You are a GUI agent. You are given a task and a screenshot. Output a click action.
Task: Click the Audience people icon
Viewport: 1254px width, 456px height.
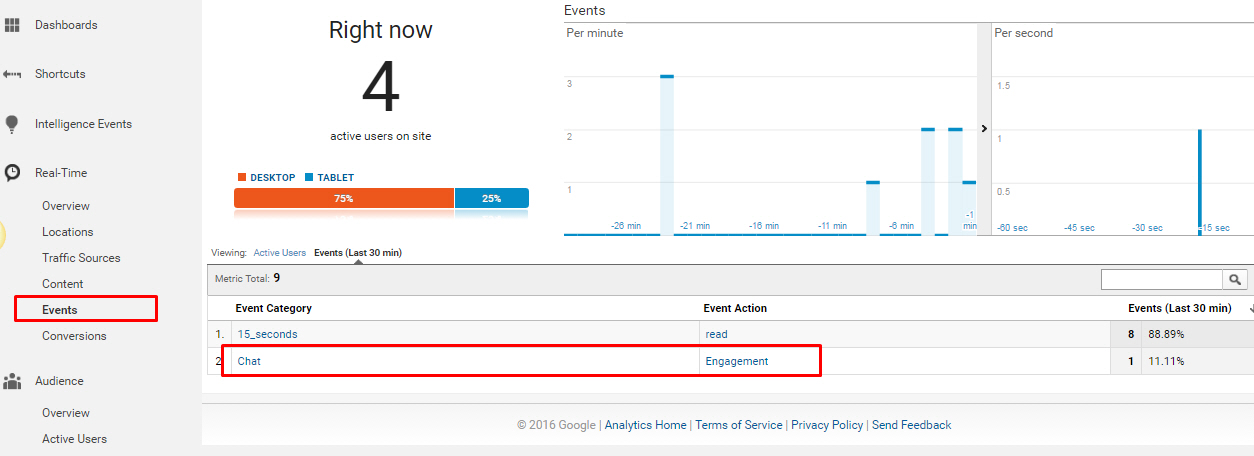click(x=13, y=381)
